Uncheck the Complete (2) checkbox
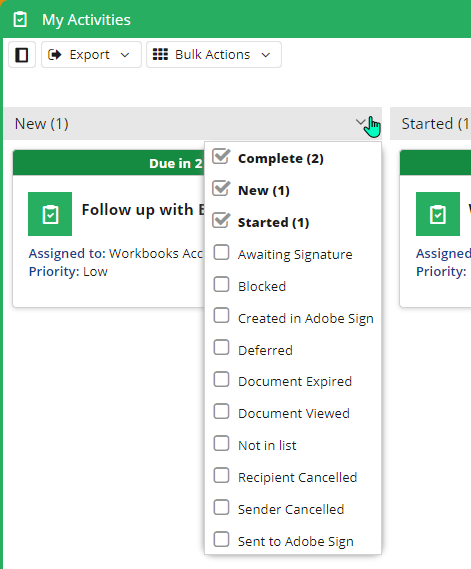 tap(221, 157)
